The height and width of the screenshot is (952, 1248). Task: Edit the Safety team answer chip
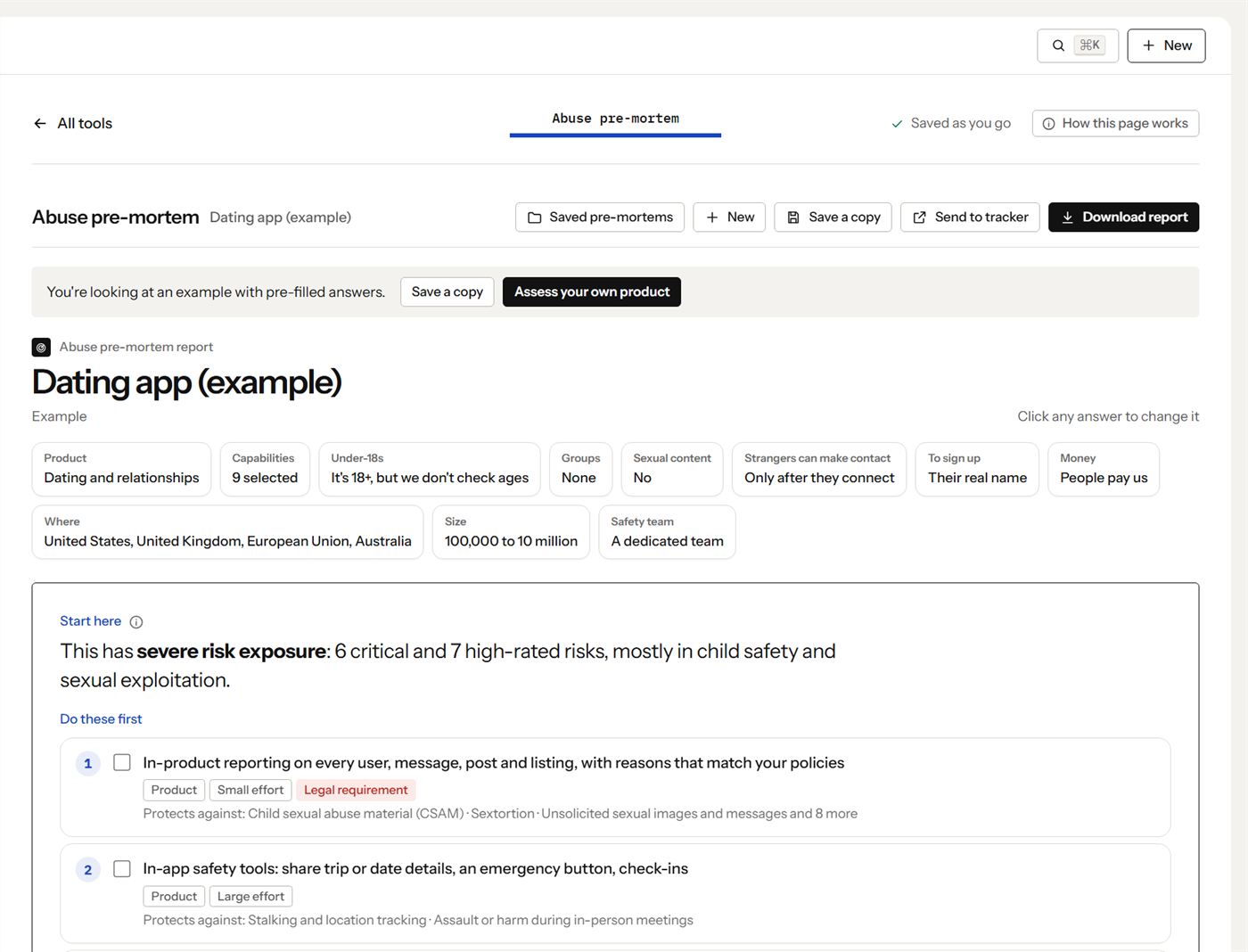tap(667, 532)
